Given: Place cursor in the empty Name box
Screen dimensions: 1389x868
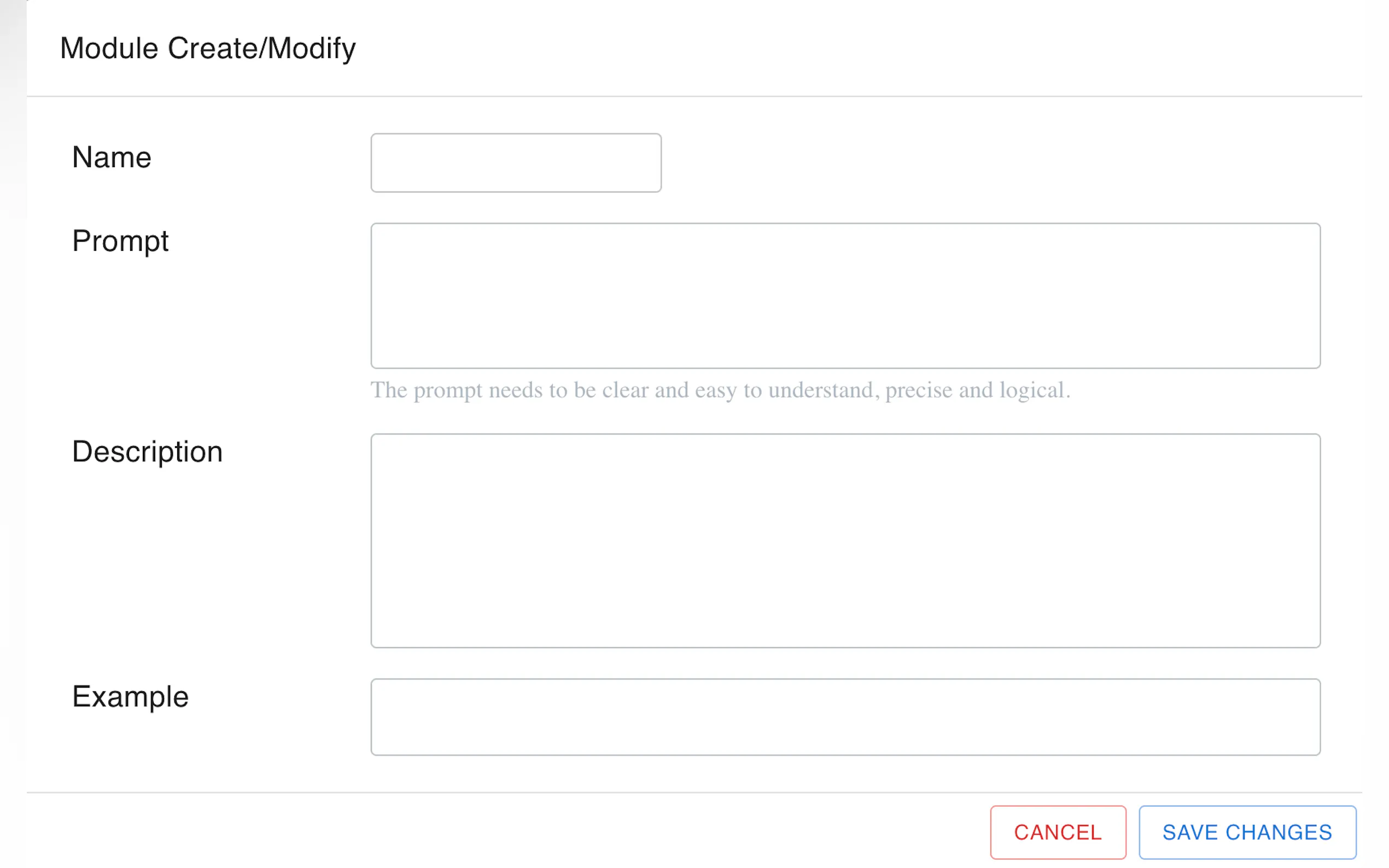Looking at the screenshot, I should [x=516, y=162].
